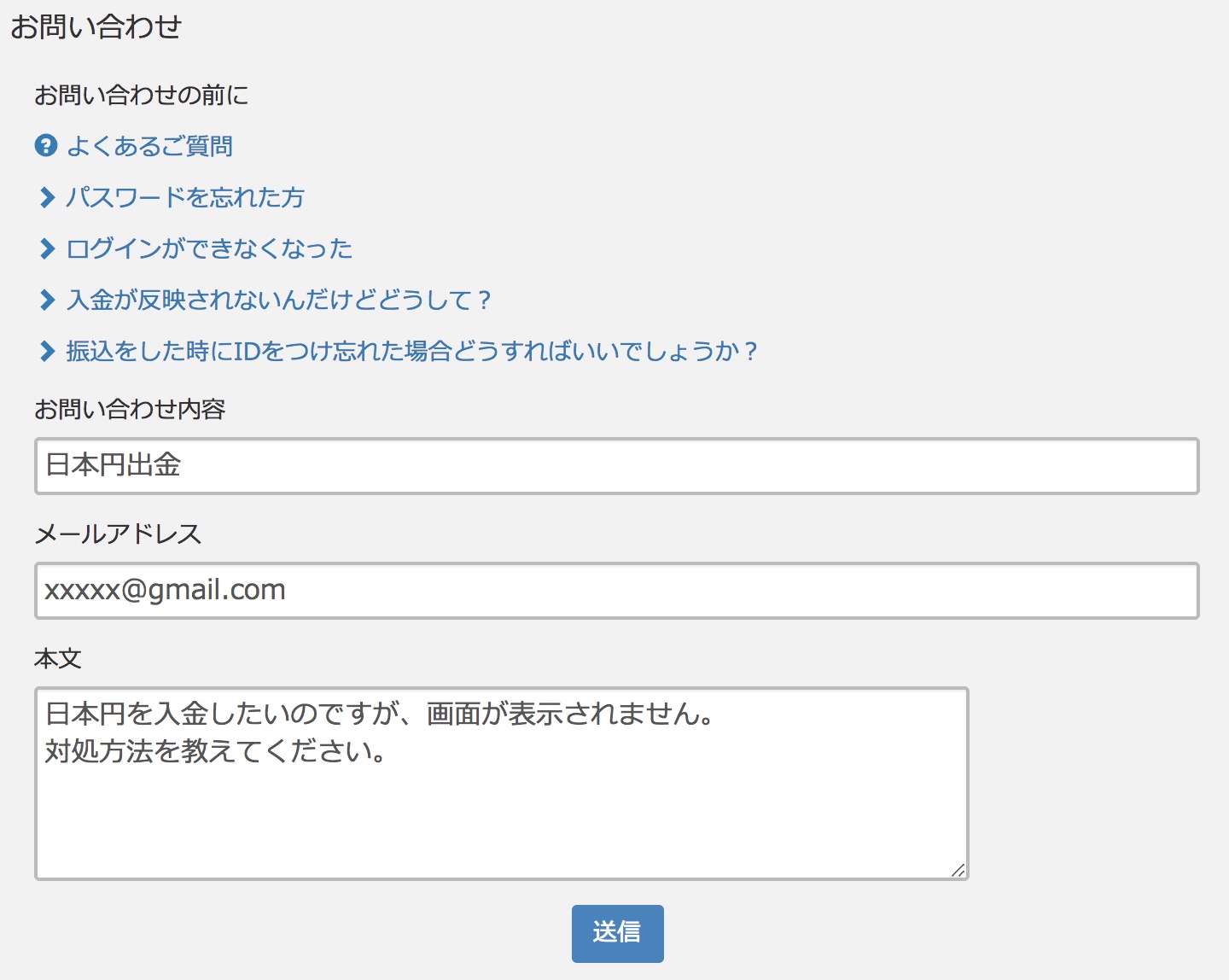Focus the 本文 message textarea
This screenshot has width=1229, height=980.
point(502,784)
